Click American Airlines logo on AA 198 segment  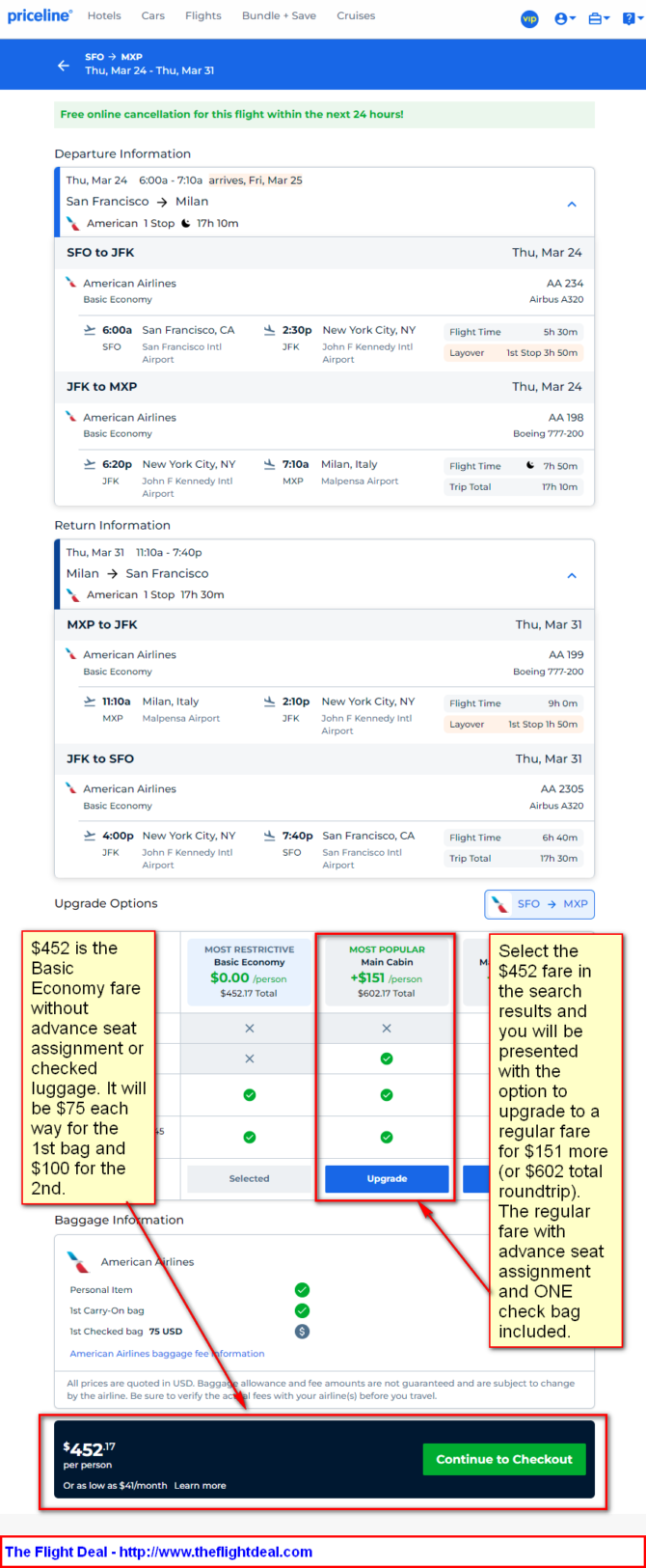(x=71, y=417)
